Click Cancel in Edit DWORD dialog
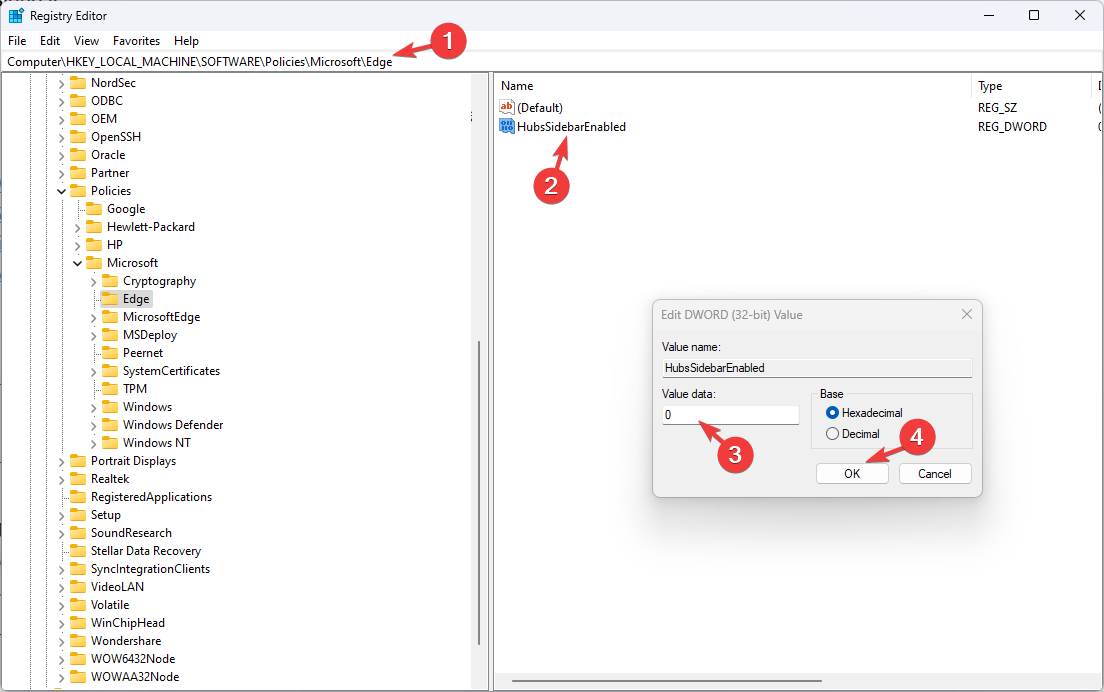This screenshot has width=1104, height=692. click(935, 474)
